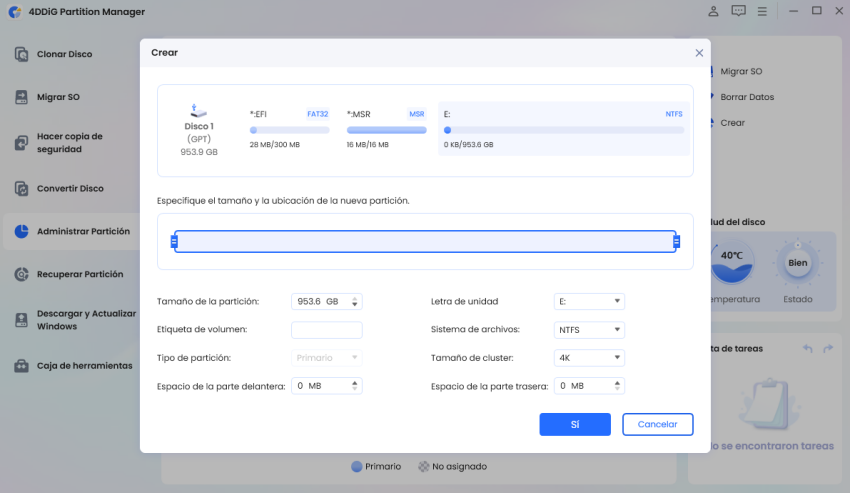Click the Sí confirmation button

575,424
